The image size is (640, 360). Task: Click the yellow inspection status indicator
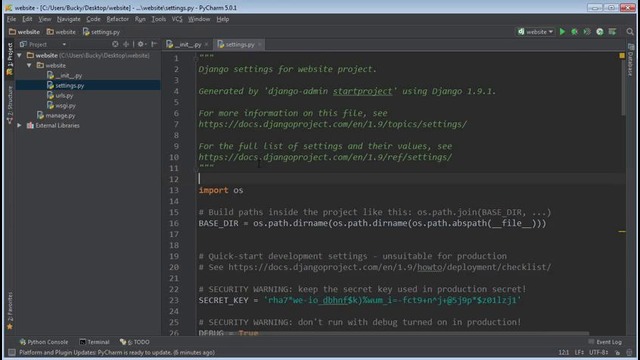[x=622, y=56]
